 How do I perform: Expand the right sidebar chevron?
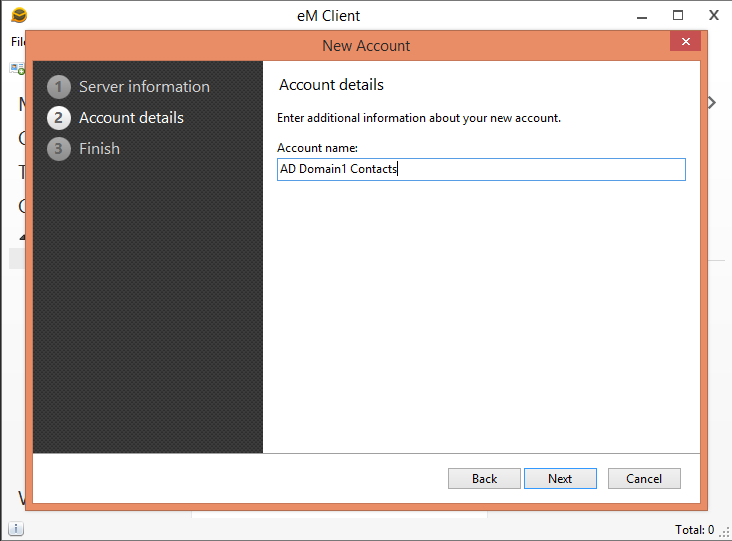(x=711, y=103)
